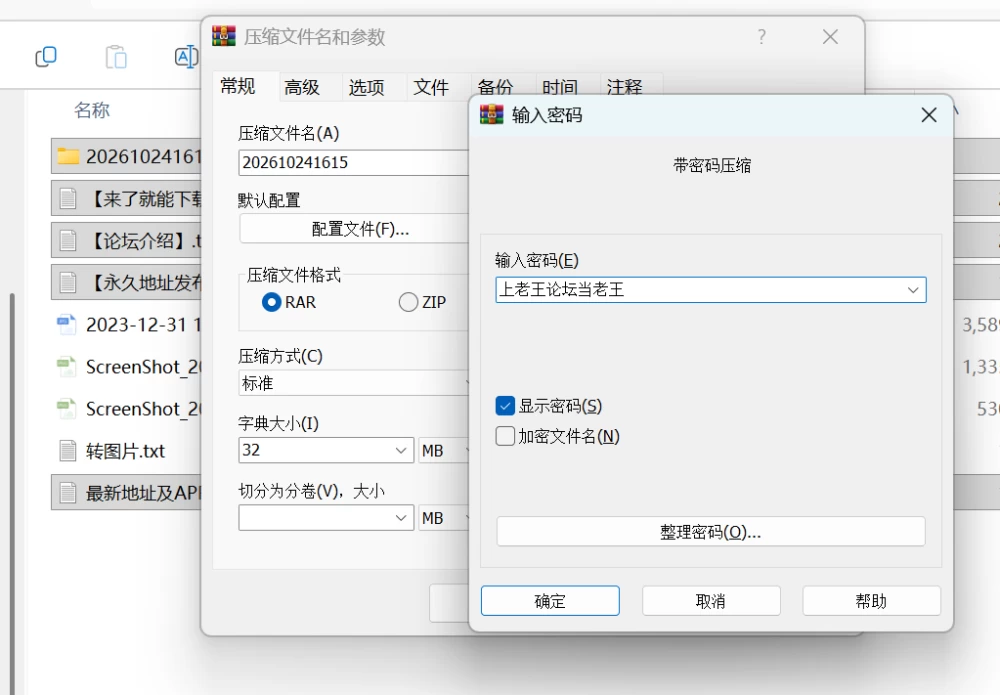Open the 切分为分卷 size dropdown
The image size is (1000, 695).
pos(326,518)
